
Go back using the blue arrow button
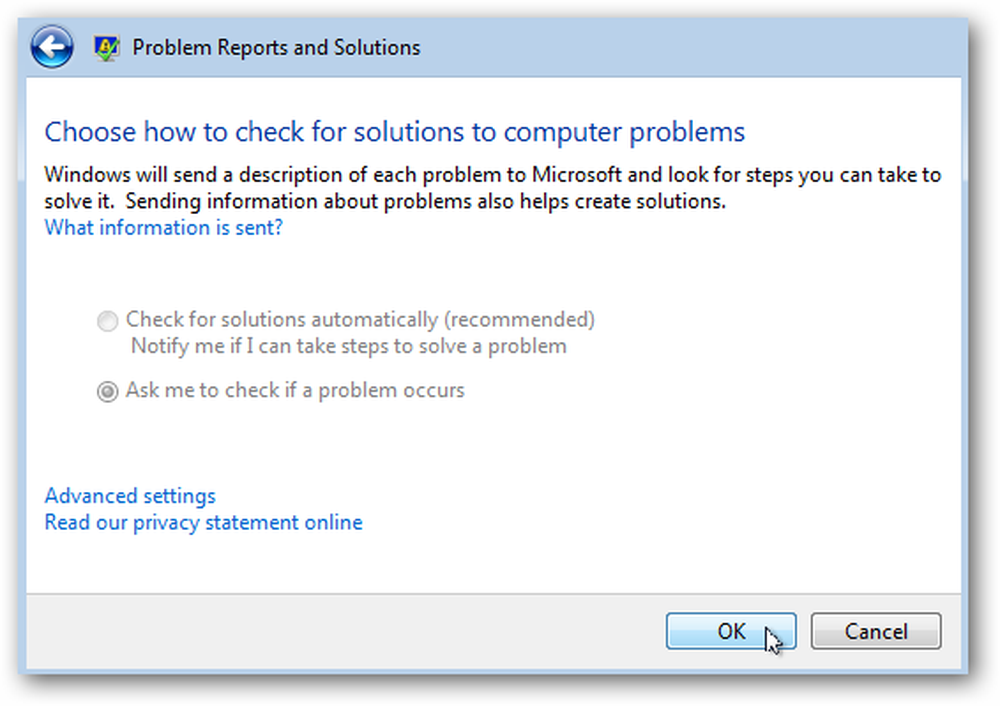tap(52, 47)
